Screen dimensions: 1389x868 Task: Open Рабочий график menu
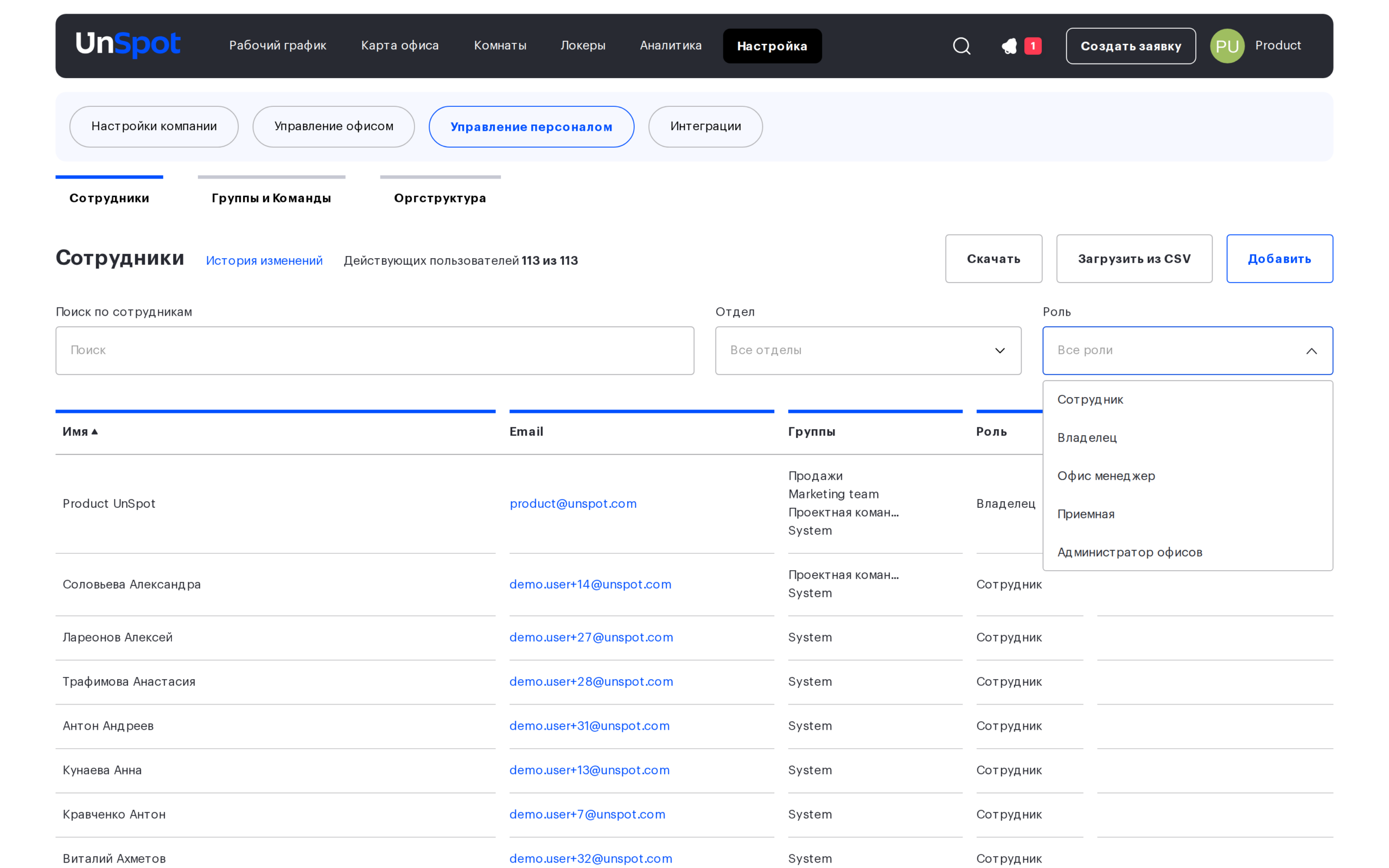(278, 46)
